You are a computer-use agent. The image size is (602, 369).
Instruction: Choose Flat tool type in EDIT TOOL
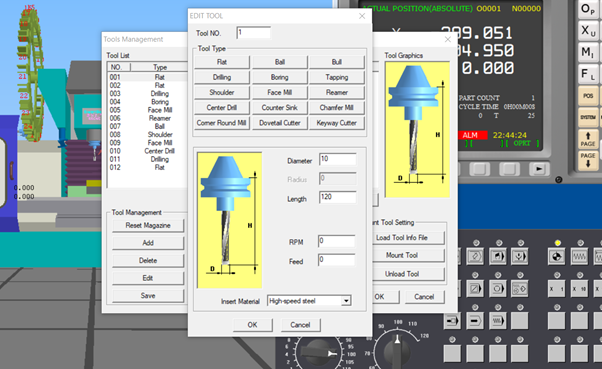[222, 62]
